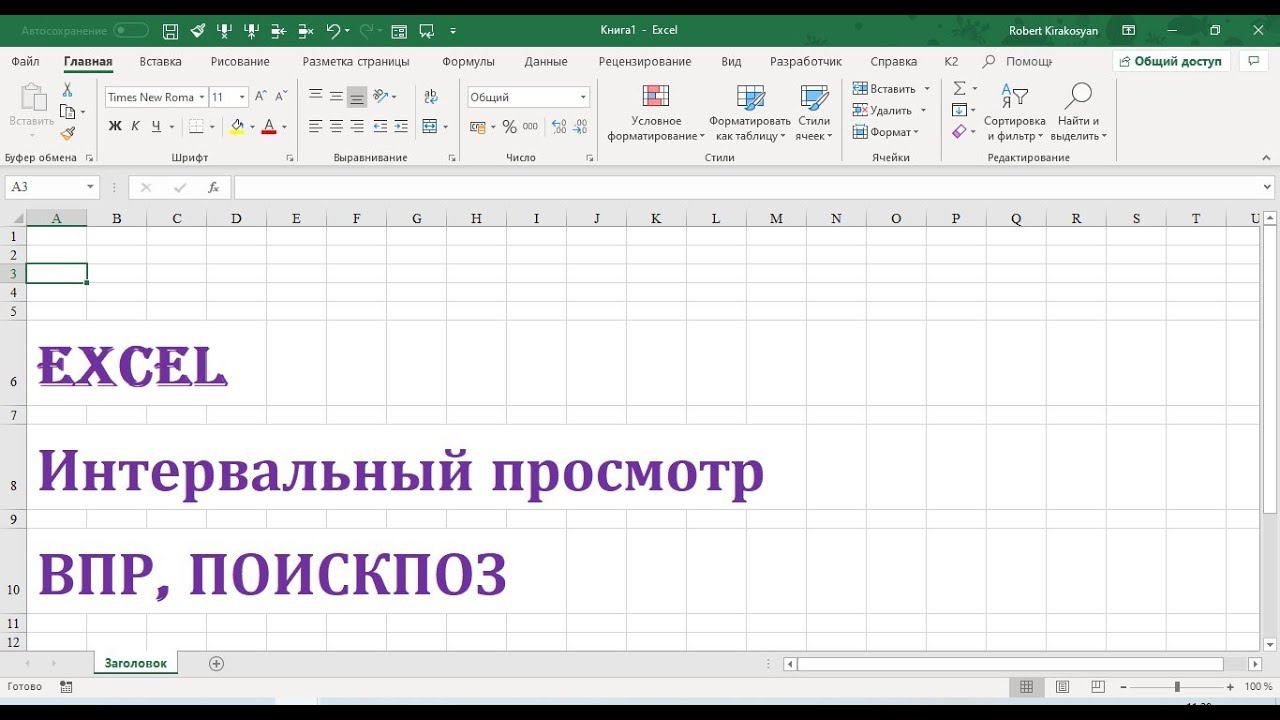Viewport: 1280px width, 720px height.
Task: Toggle underline with the Ч button
Action: click(156, 126)
